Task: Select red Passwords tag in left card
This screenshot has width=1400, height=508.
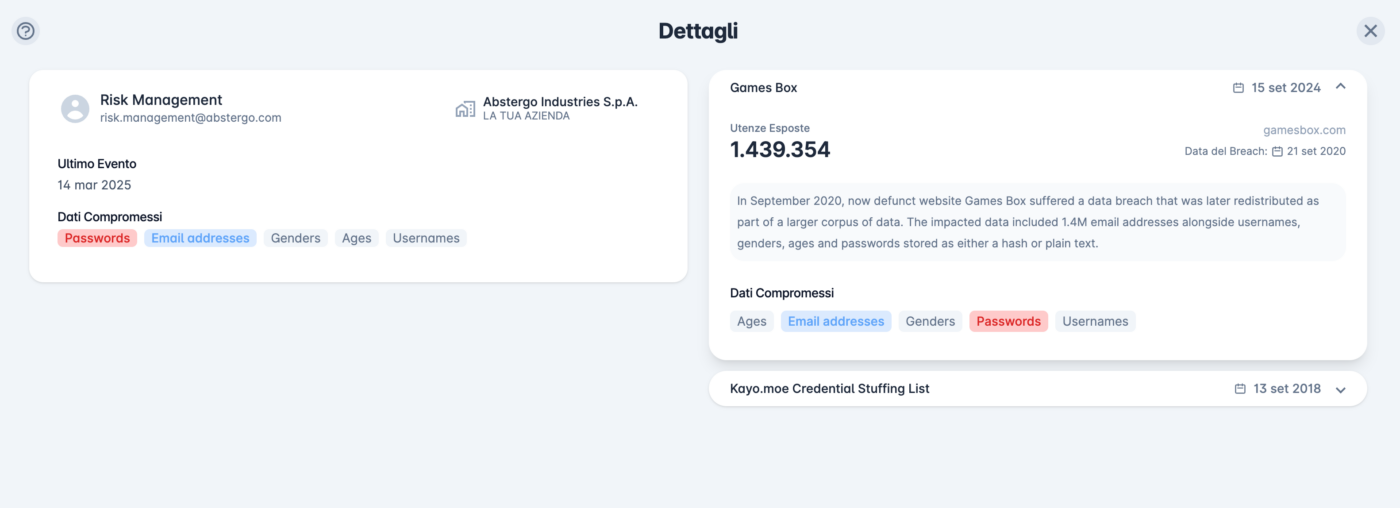Action: 97,238
